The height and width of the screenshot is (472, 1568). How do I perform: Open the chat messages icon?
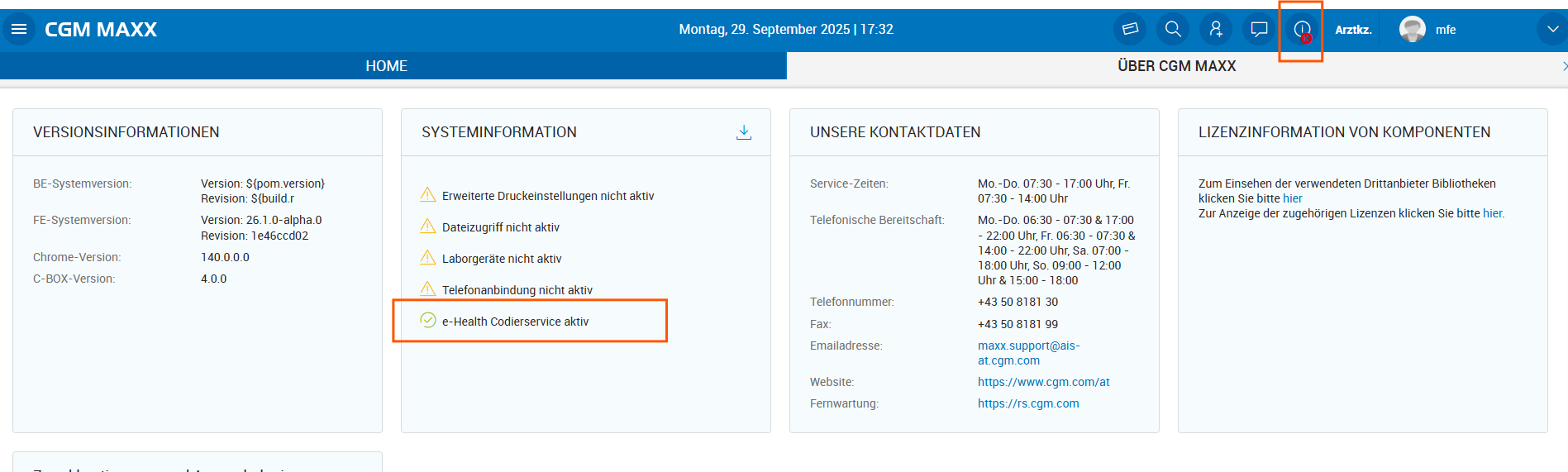tap(1259, 30)
